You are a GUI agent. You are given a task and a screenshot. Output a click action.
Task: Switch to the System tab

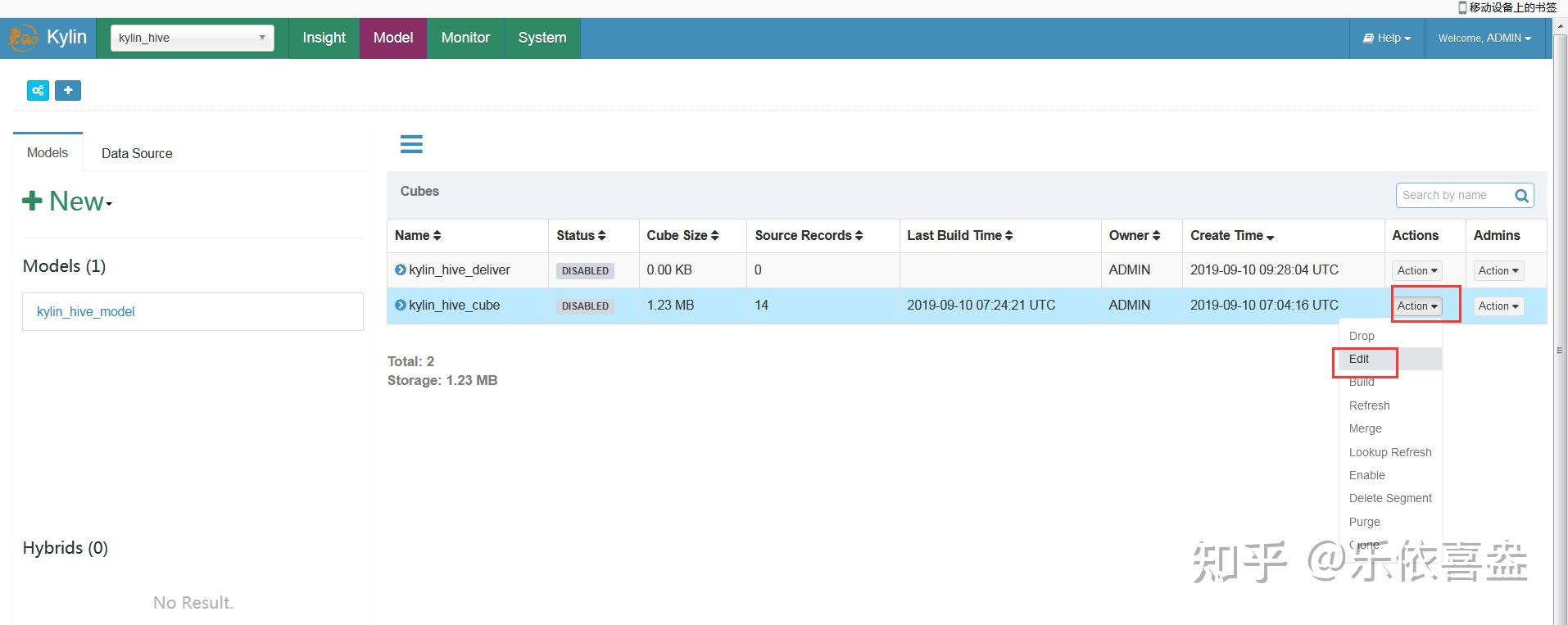tap(542, 38)
